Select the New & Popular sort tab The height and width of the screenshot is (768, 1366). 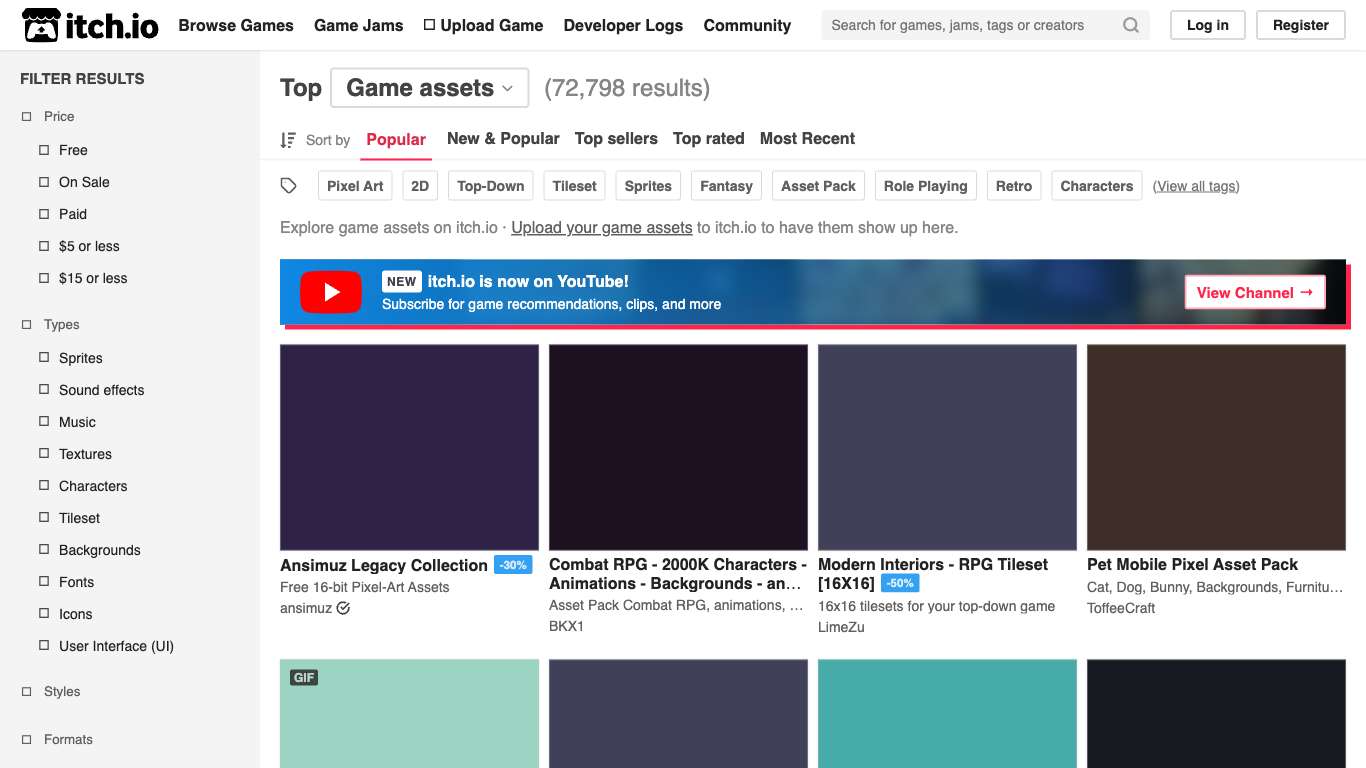pos(503,138)
